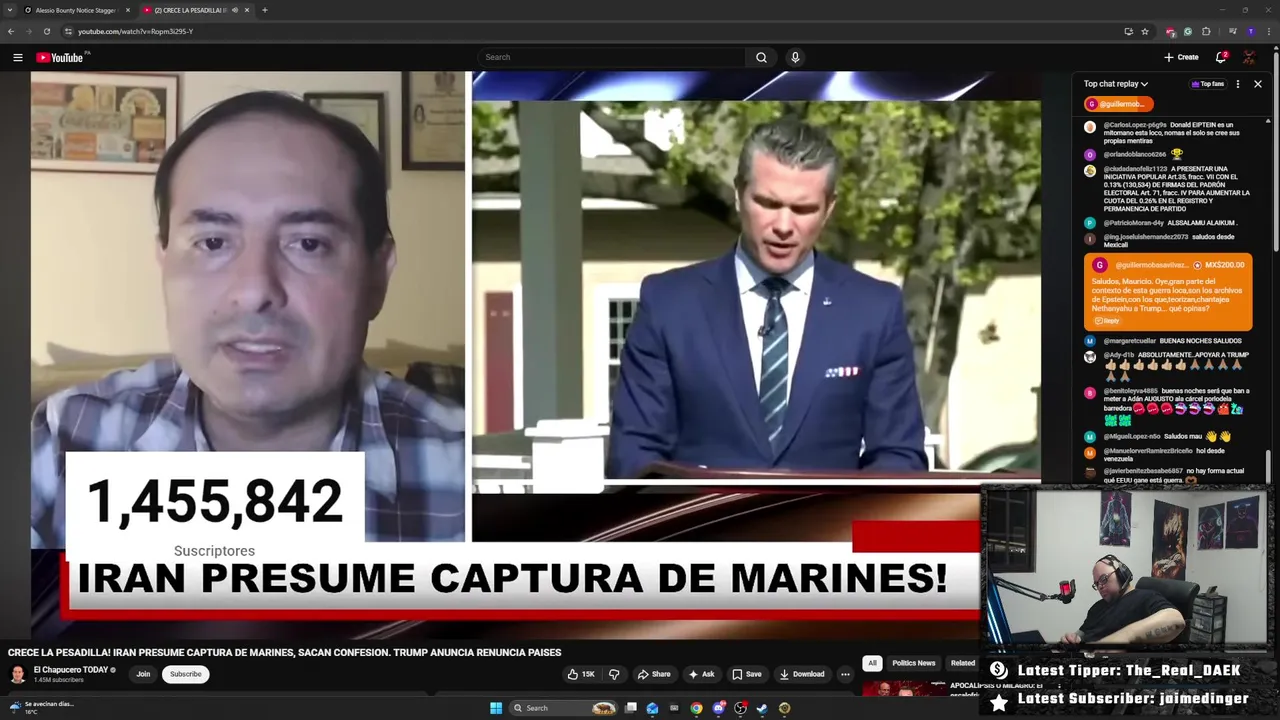Viewport: 1280px width, 720px height.
Task: Open the YouTube hamburger guide menu
Action: tap(17, 57)
